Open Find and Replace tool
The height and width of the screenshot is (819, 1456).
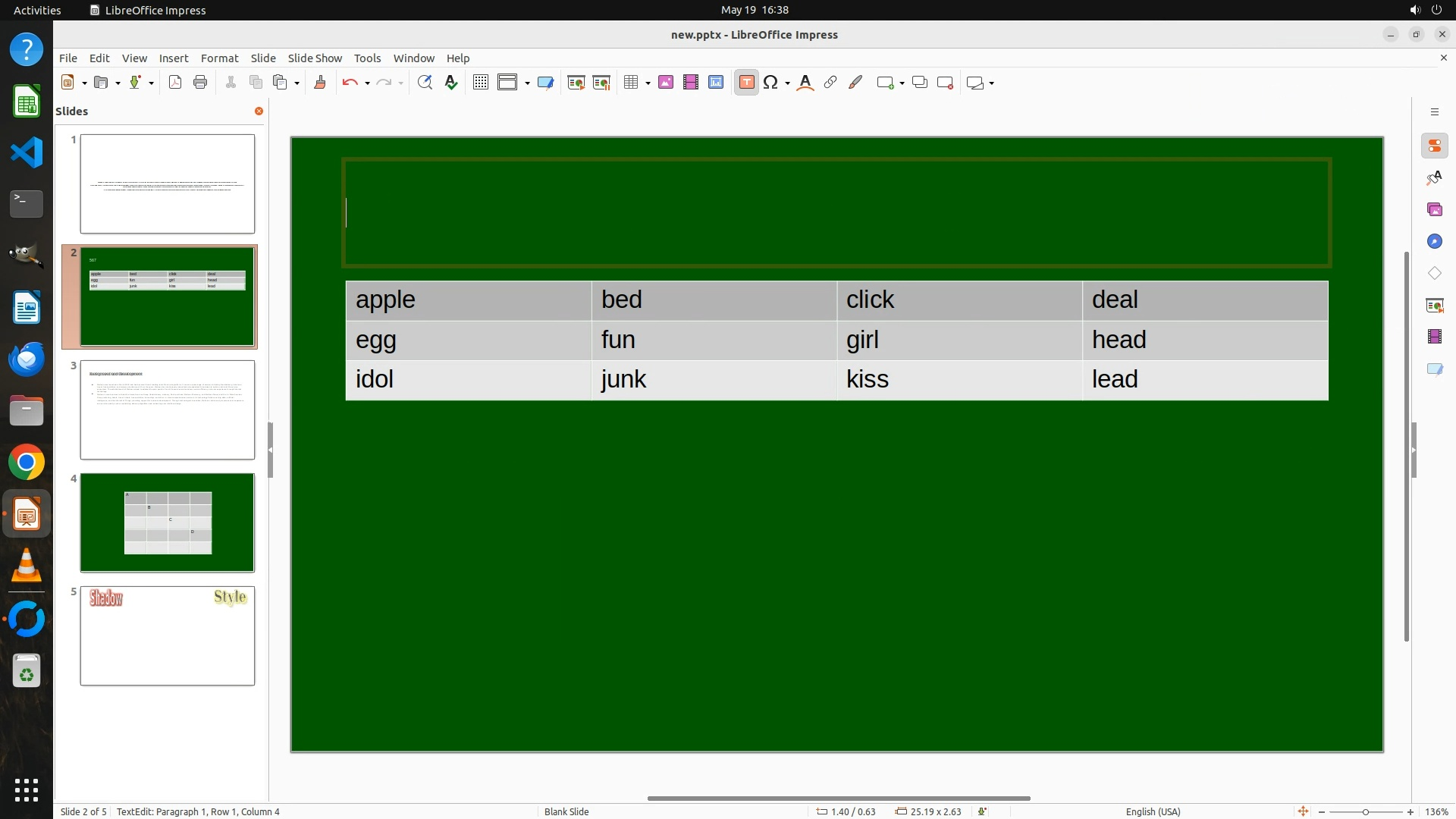pyautogui.click(x=425, y=83)
